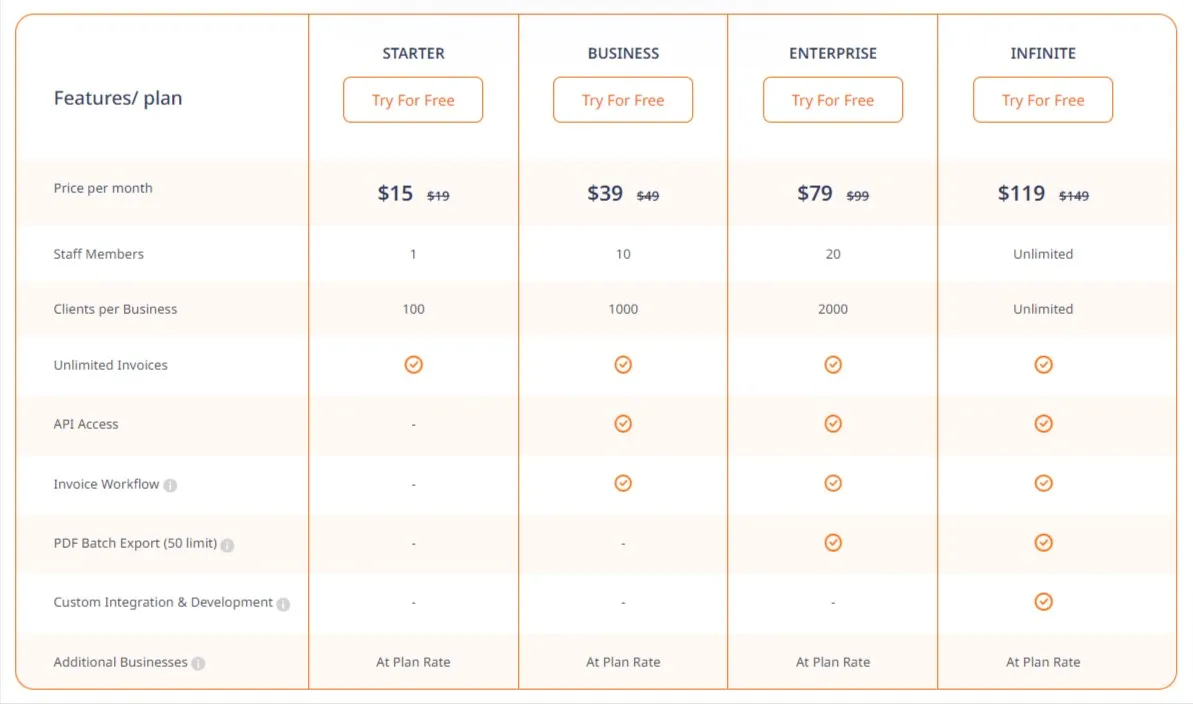Viewport: 1193px width, 704px height.
Task: Click the Try For Free button under Starter
Action: coord(412,100)
